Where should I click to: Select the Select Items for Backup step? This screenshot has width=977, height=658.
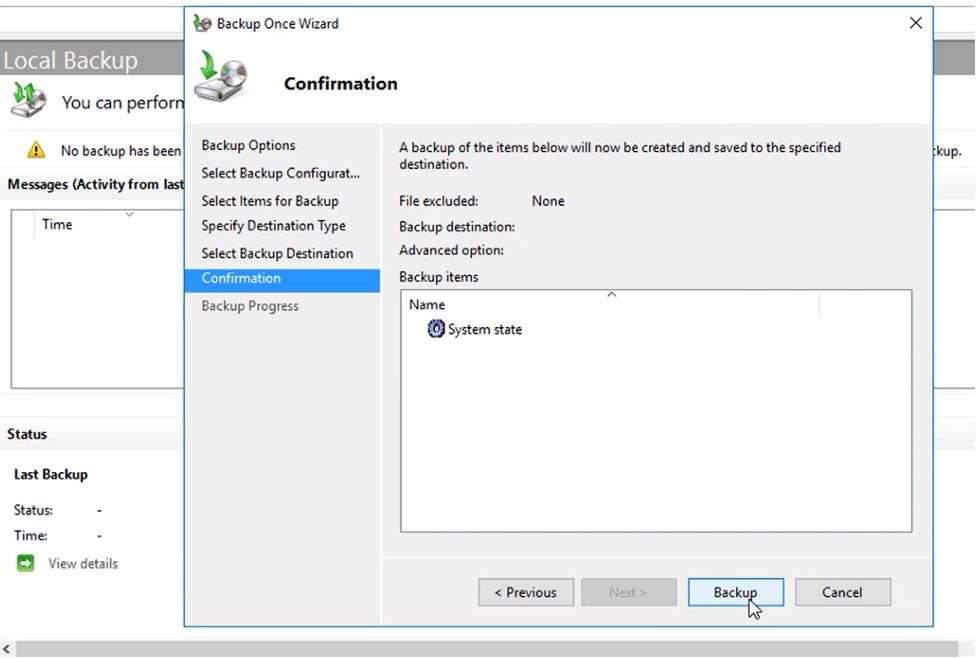click(x=270, y=200)
